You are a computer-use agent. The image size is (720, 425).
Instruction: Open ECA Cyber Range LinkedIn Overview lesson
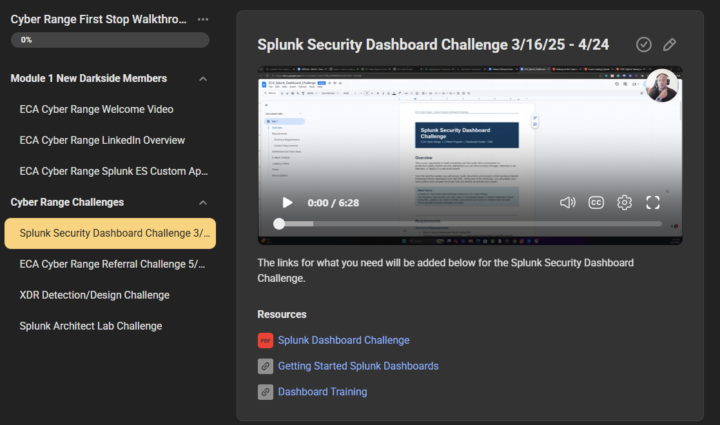pos(102,140)
